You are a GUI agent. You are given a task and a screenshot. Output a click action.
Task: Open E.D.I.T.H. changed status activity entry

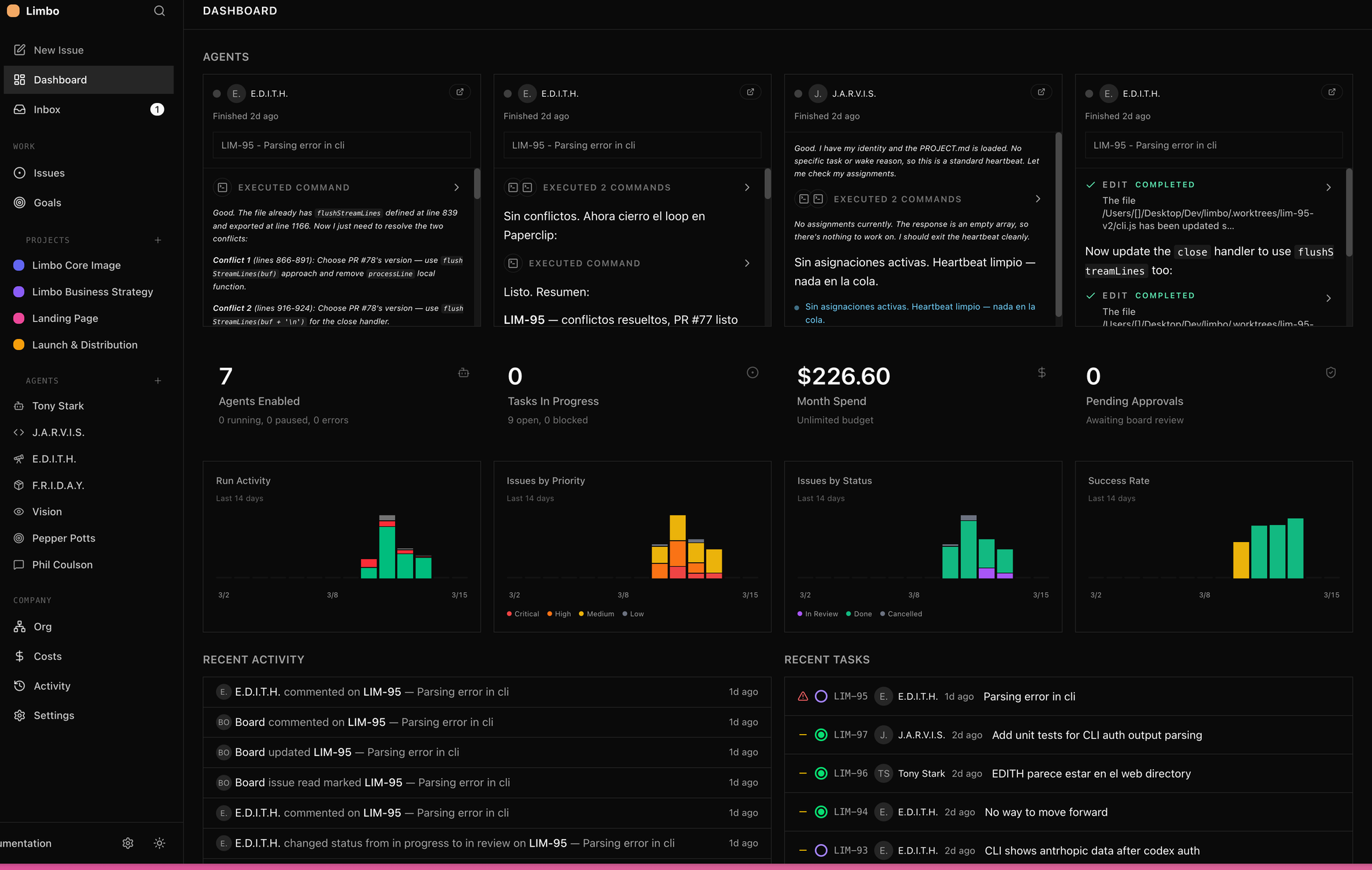(x=454, y=843)
